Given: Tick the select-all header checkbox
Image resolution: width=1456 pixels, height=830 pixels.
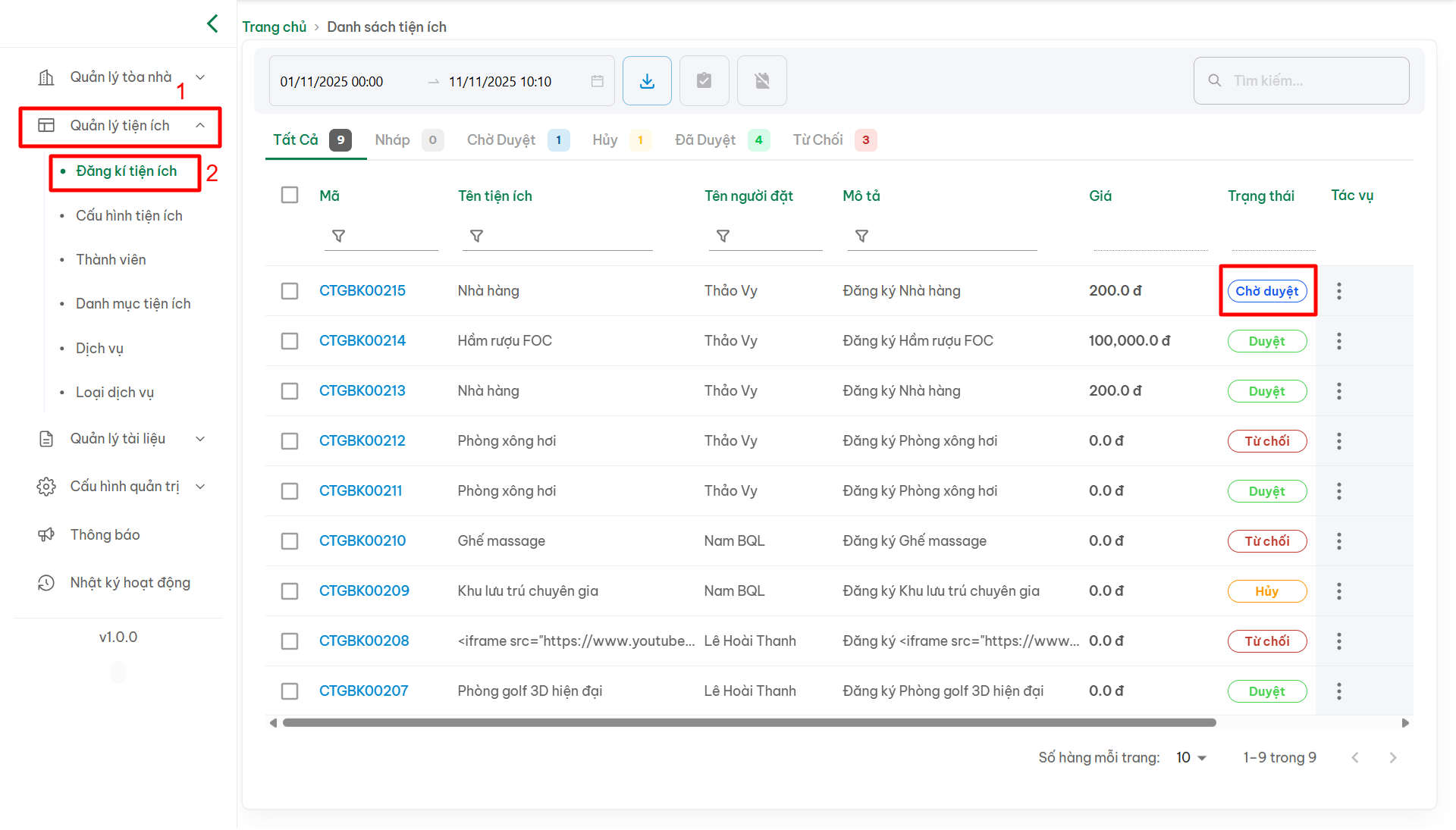Looking at the screenshot, I should click(290, 195).
